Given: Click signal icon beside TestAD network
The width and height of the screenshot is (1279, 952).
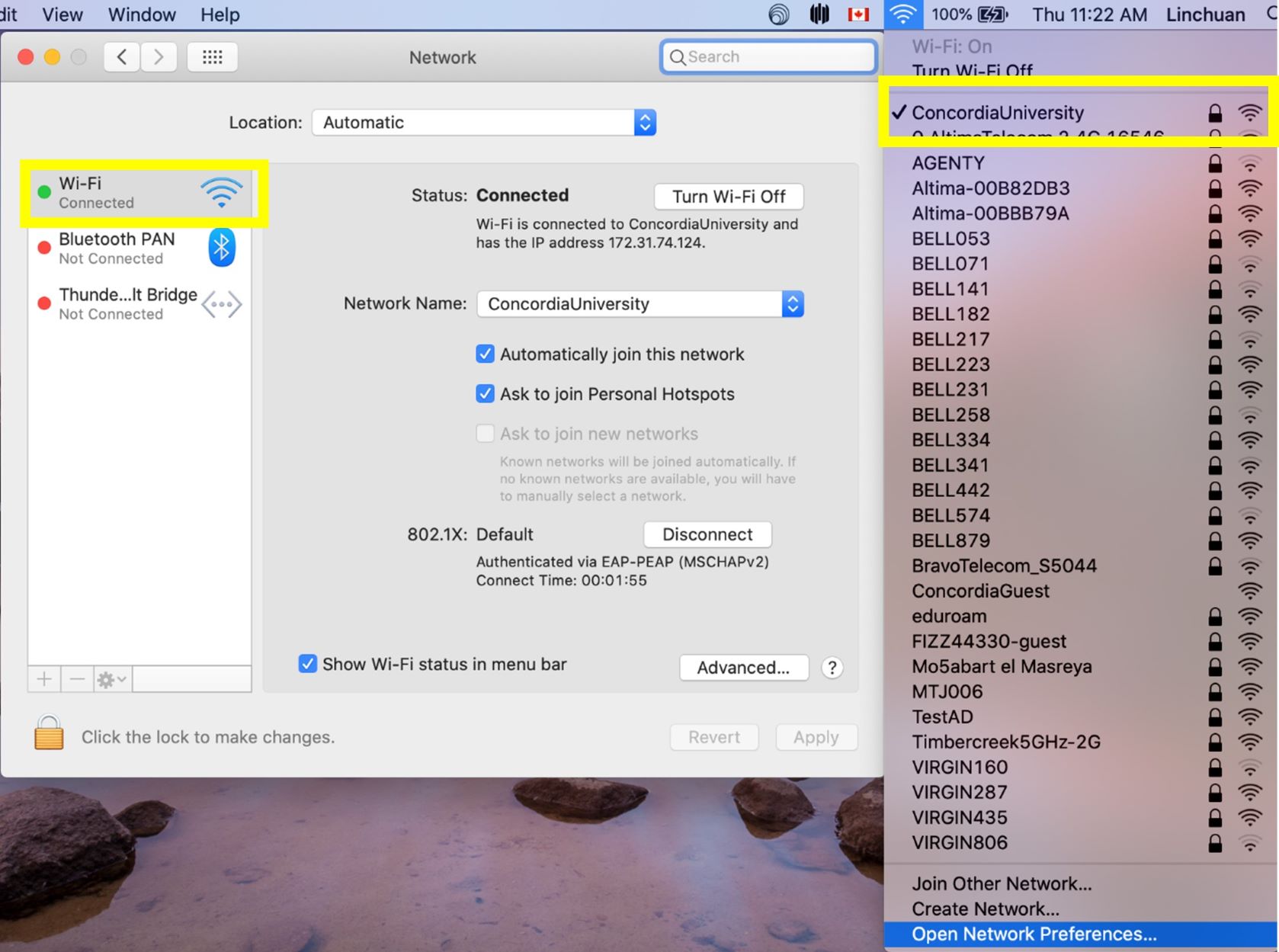Looking at the screenshot, I should click(x=1250, y=716).
